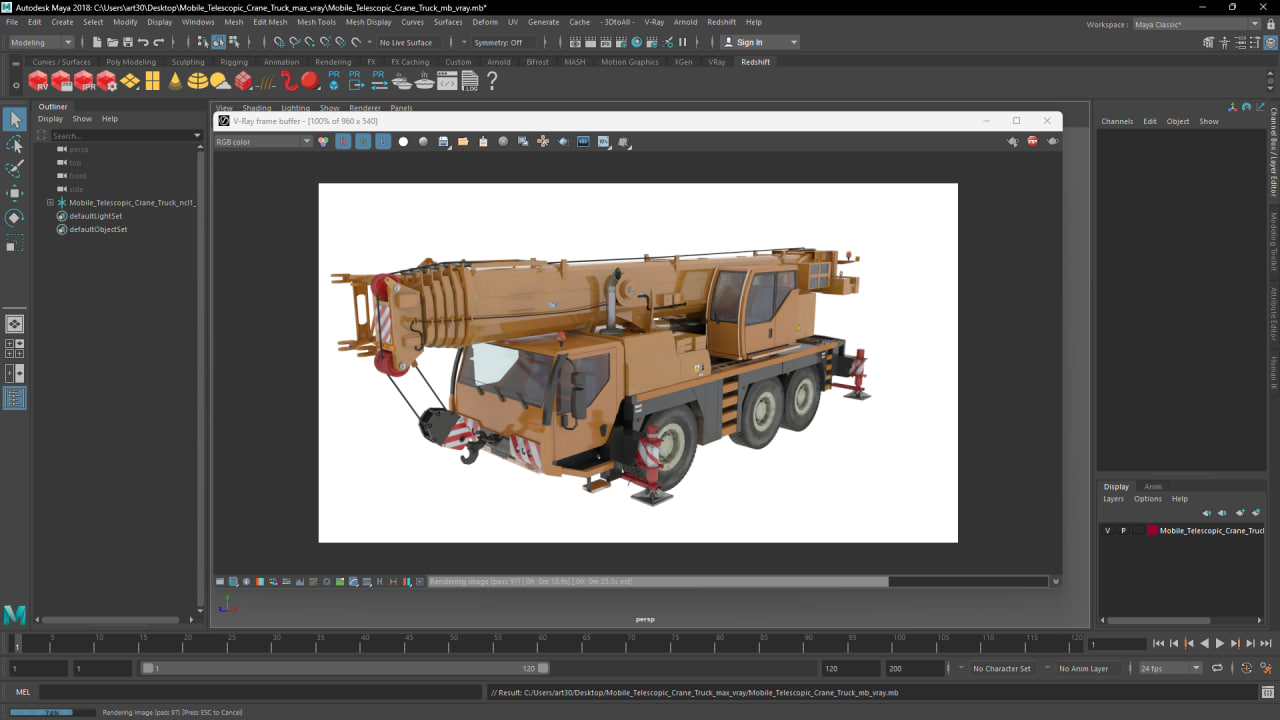
Task: Switch to the Rendering shelf tab
Action: click(x=333, y=62)
